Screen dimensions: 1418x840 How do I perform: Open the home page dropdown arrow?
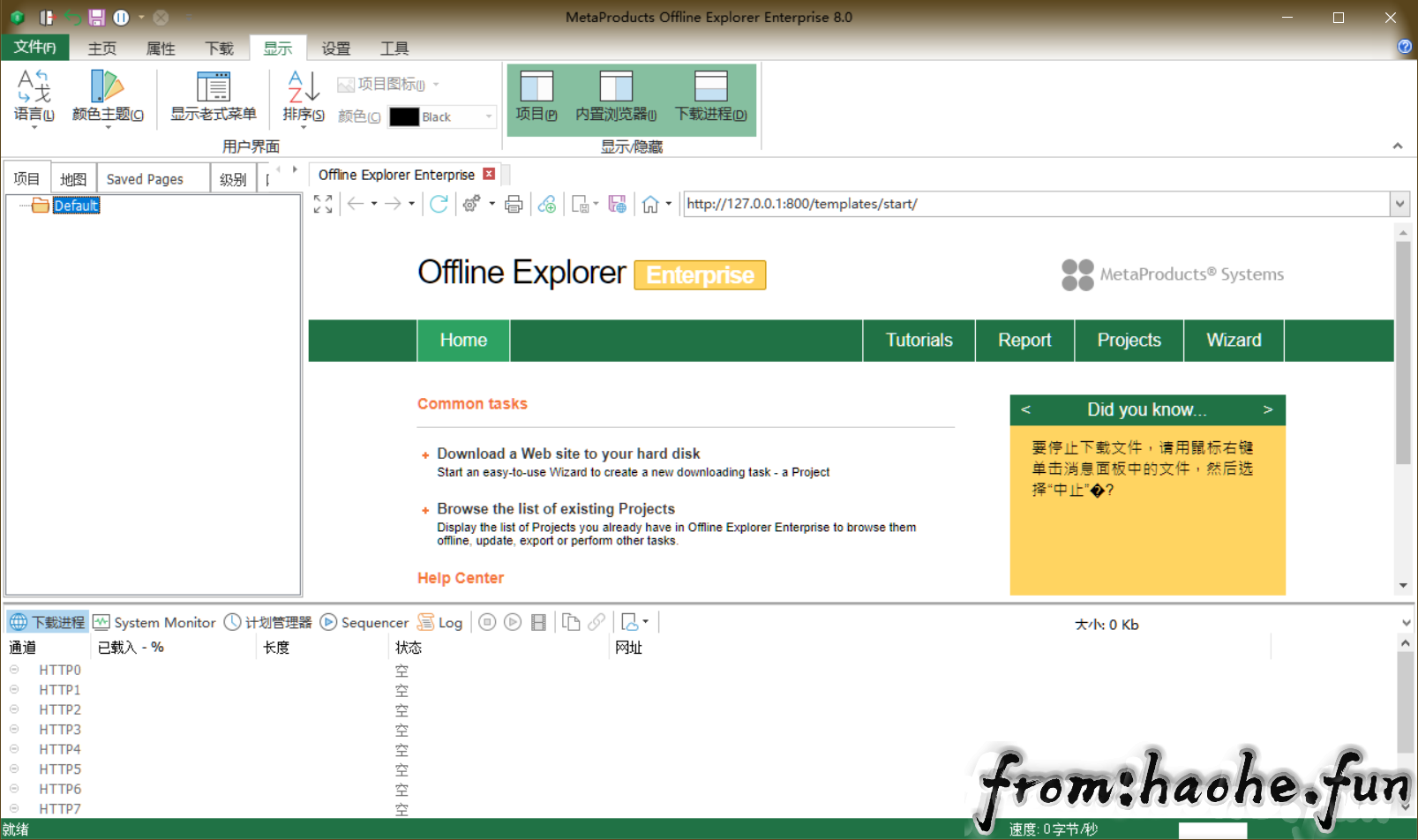668,204
